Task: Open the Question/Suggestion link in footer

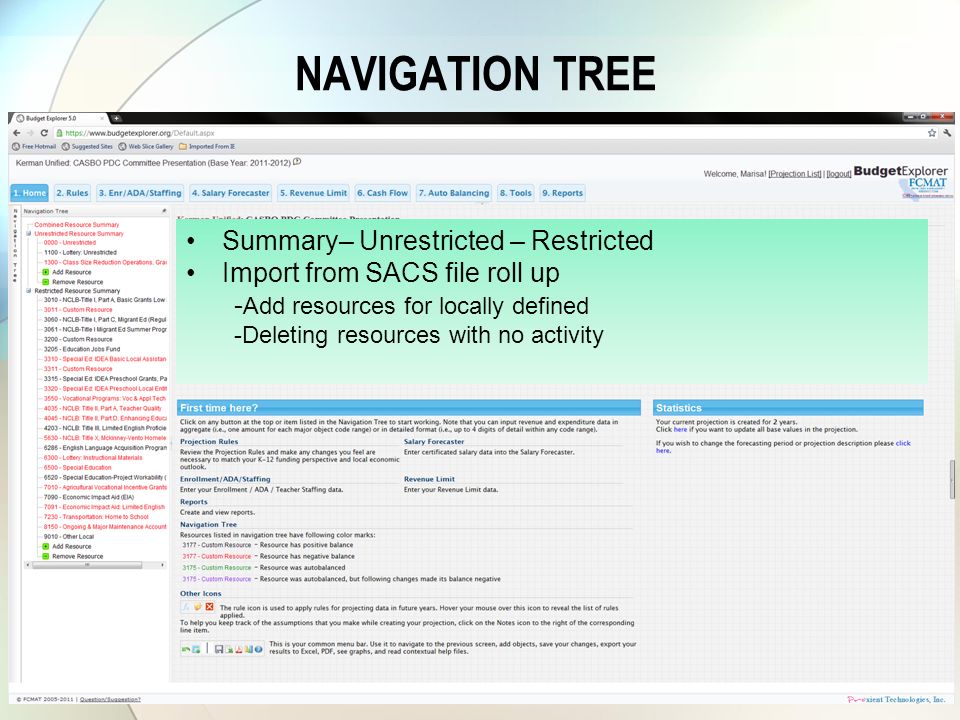Action: (110, 699)
